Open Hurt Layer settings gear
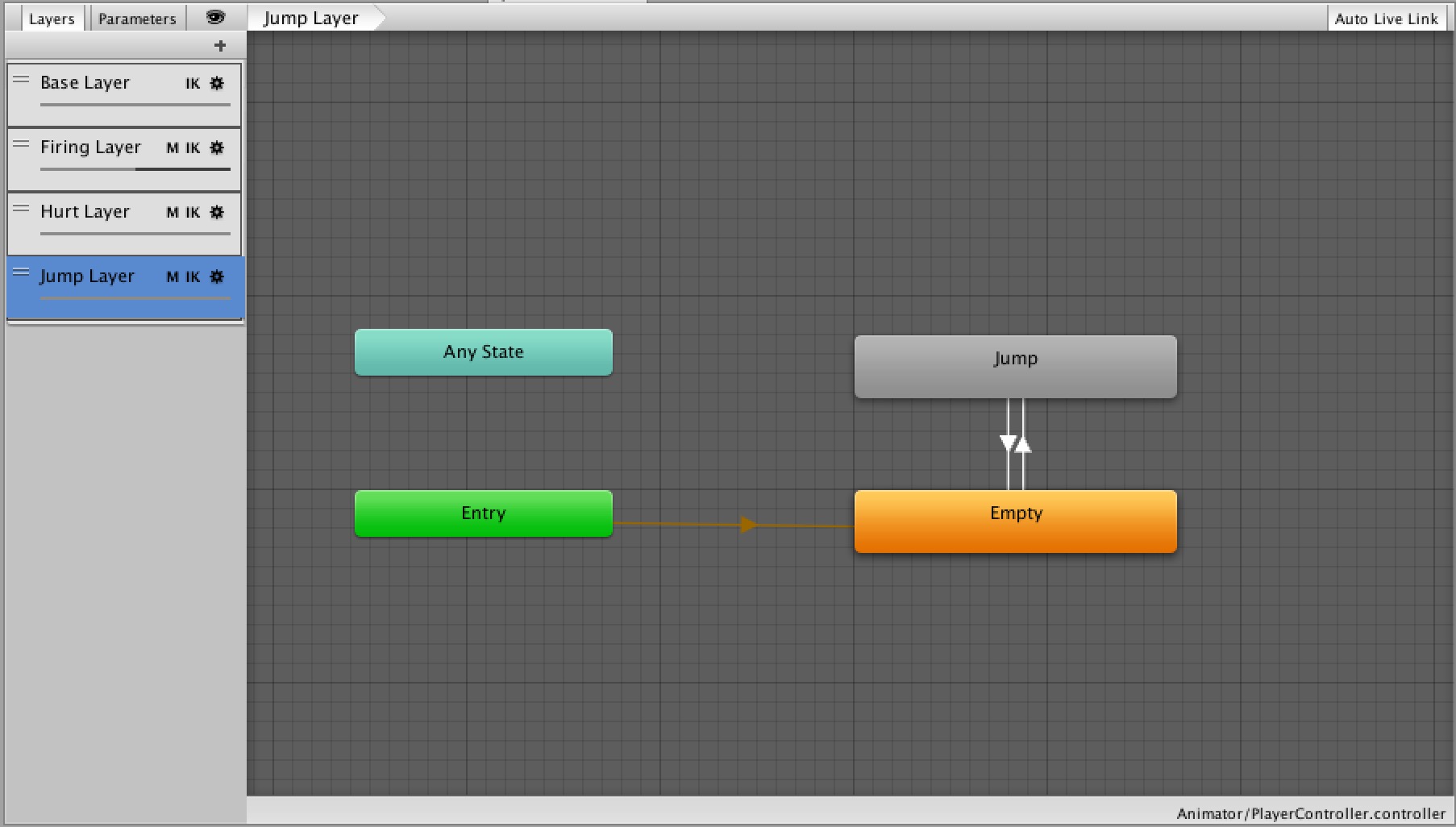 click(217, 212)
